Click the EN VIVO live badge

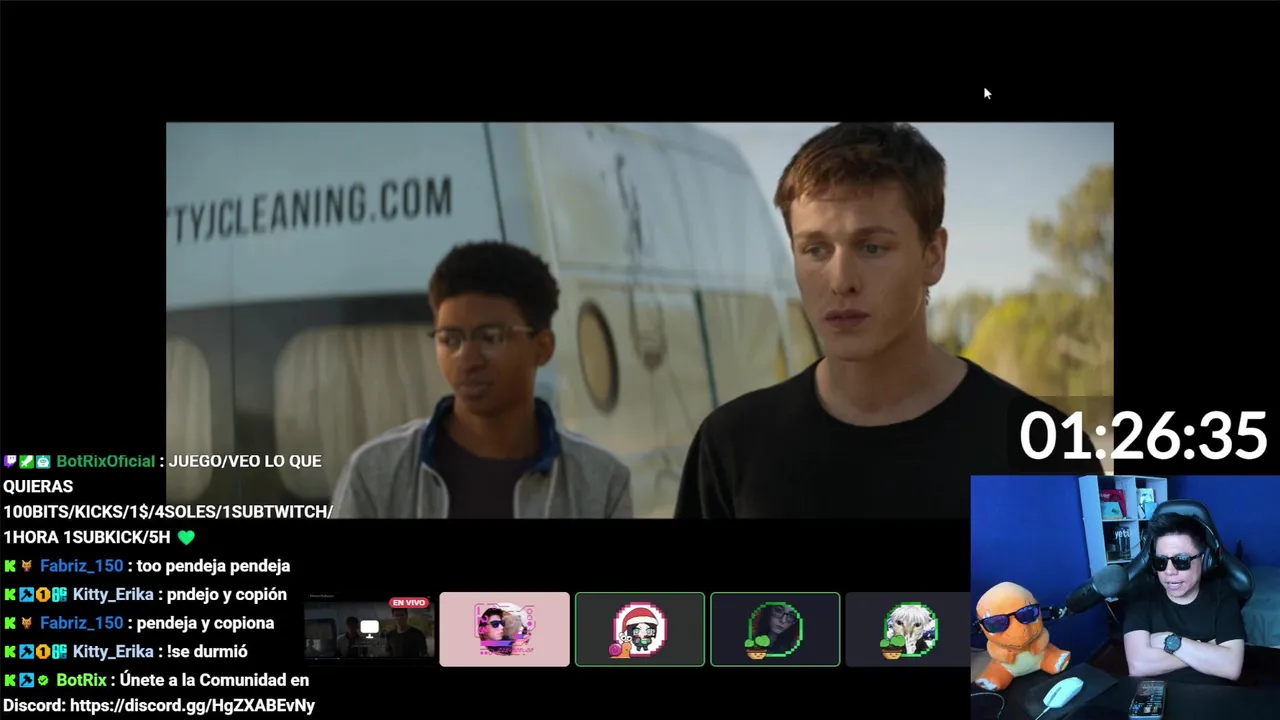(x=409, y=603)
